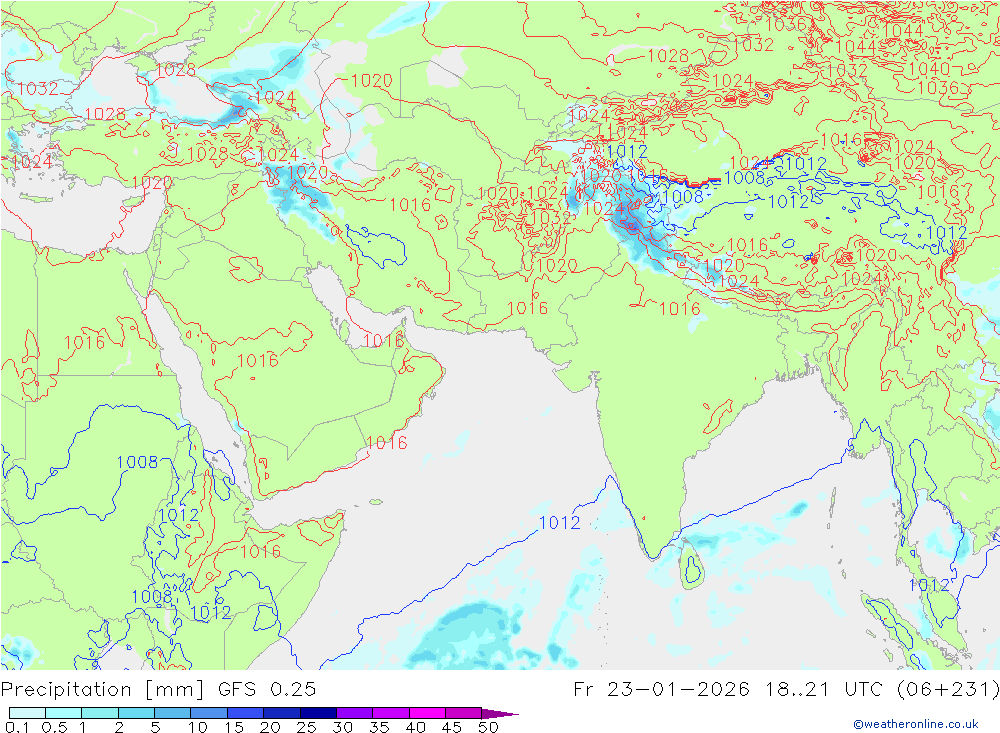Screen dimensions: 1000x733
Task: Open the ©weatheronline.co.uk credit link
Action: click(916, 724)
